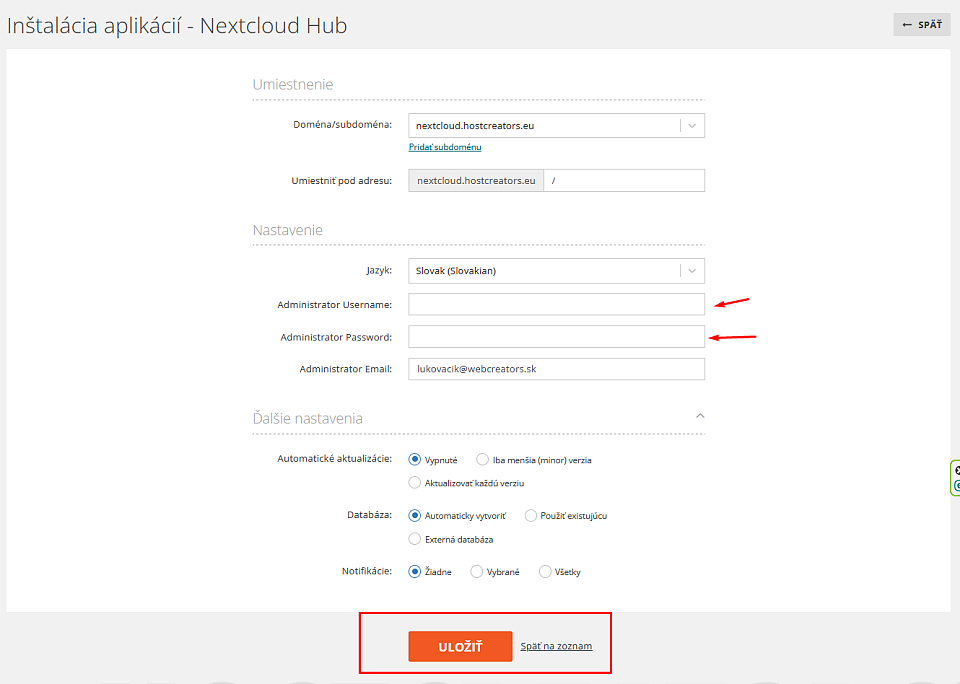Click the Administrator Password field
This screenshot has height=684, width=960.
point(556,337)
